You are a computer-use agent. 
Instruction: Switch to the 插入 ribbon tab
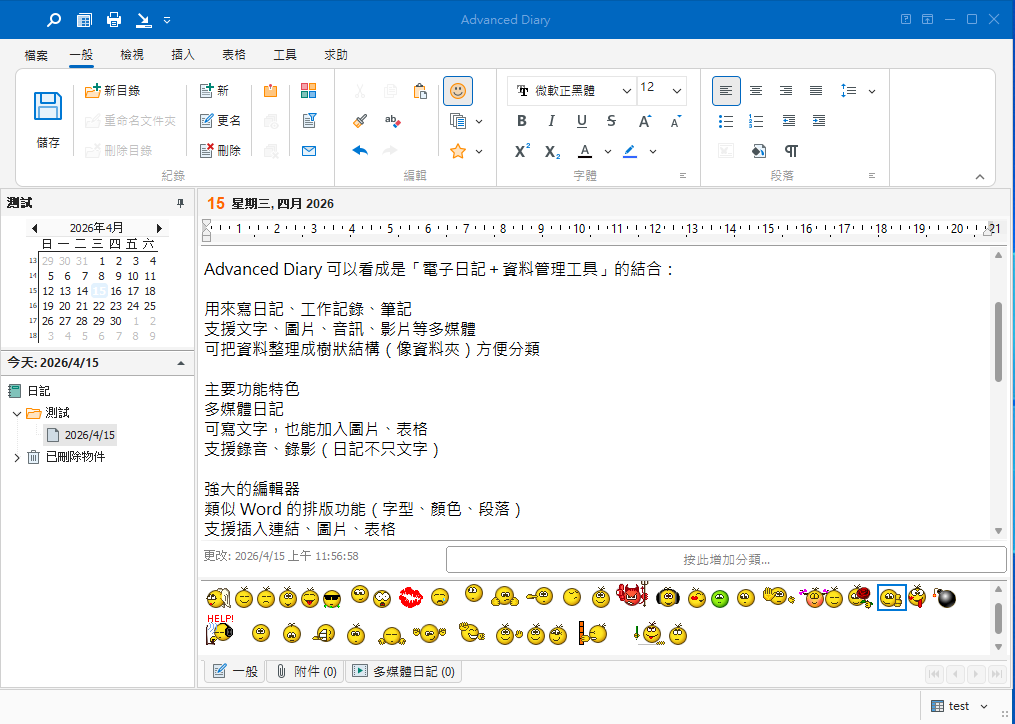pyautogui.click(x=183, y=55)
